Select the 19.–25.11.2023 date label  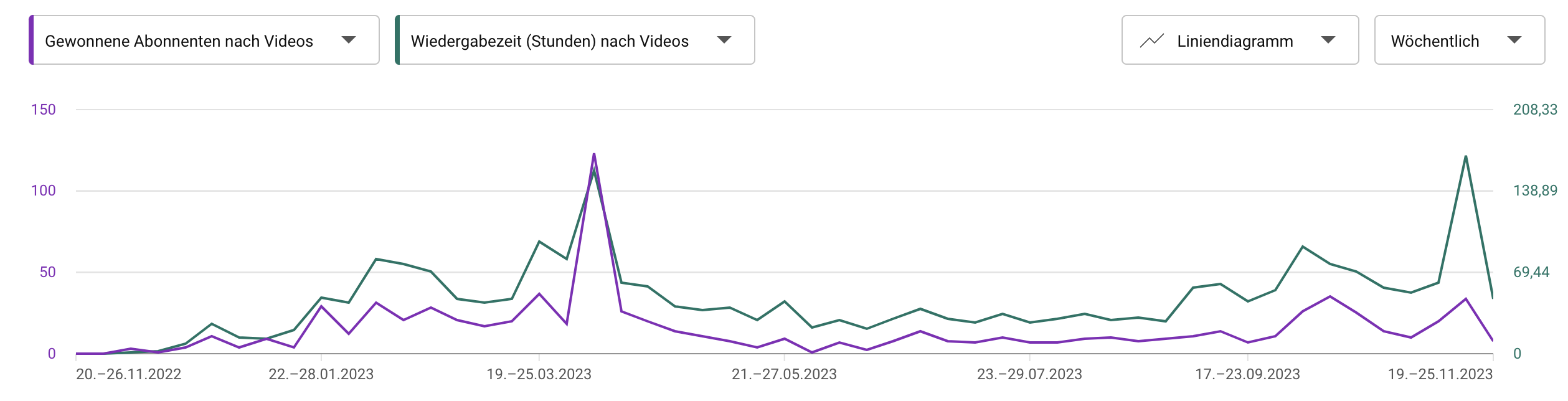click(x=1440, y=374)
